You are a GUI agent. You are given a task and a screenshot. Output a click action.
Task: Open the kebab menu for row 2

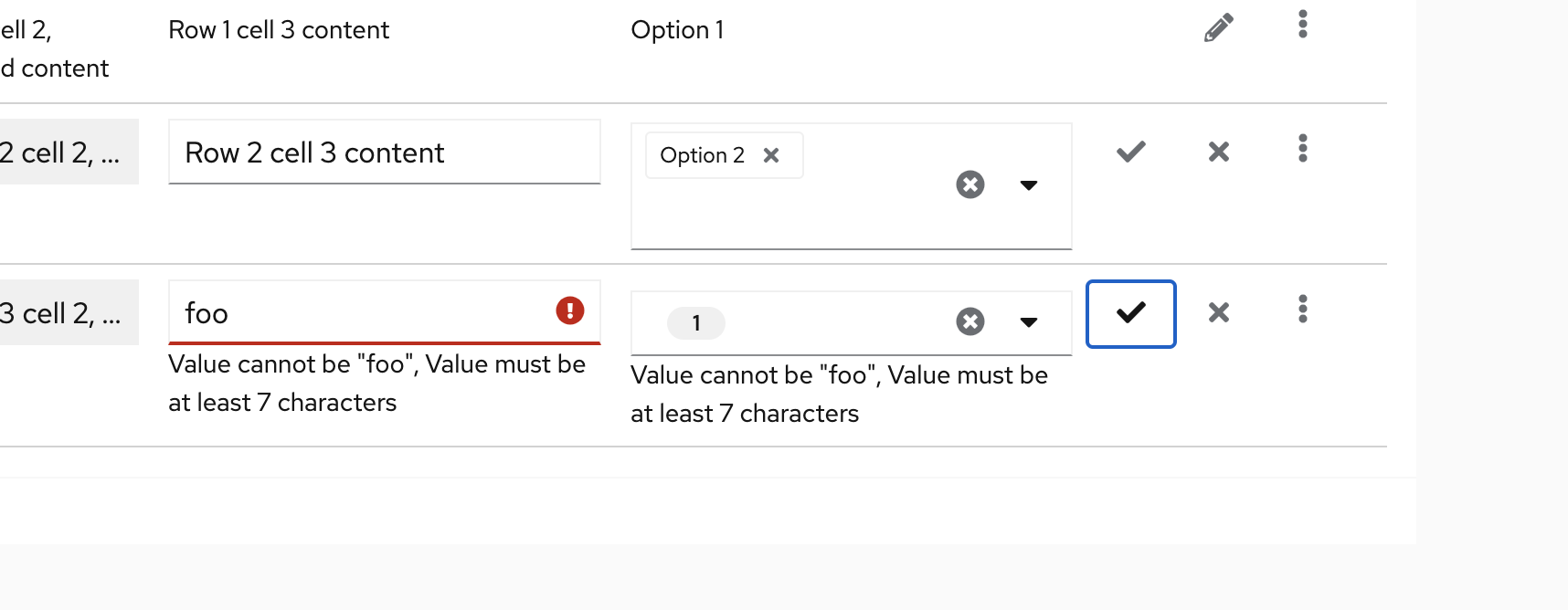click(1303, 148)
